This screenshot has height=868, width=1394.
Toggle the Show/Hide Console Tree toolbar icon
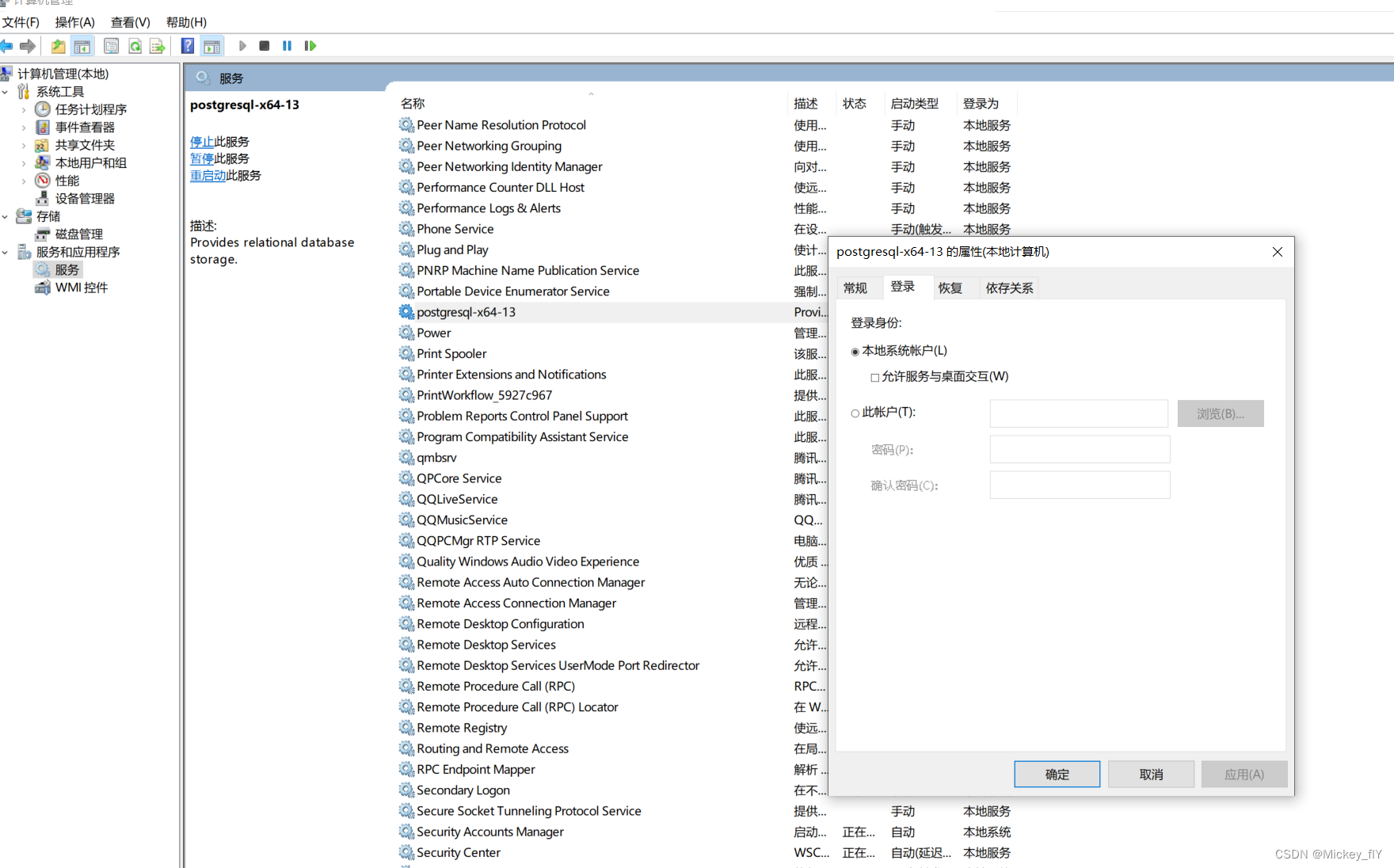pyautogui.click(x=82, y=46)
